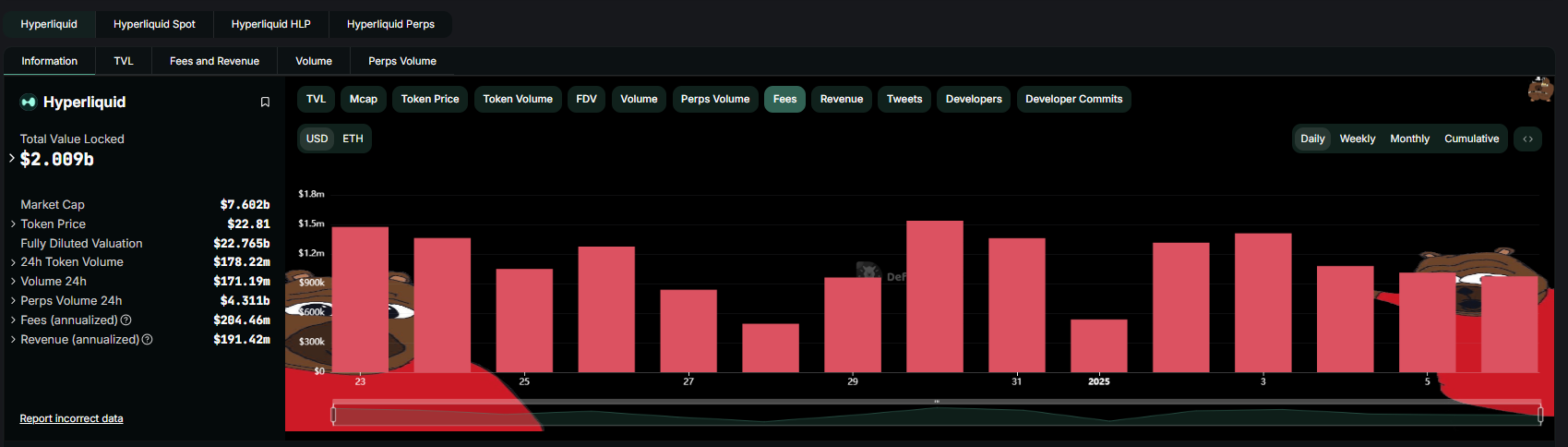Toggle the Mcap chart metric
Screen dimensions: 1568x447
(x=364, y=99)
